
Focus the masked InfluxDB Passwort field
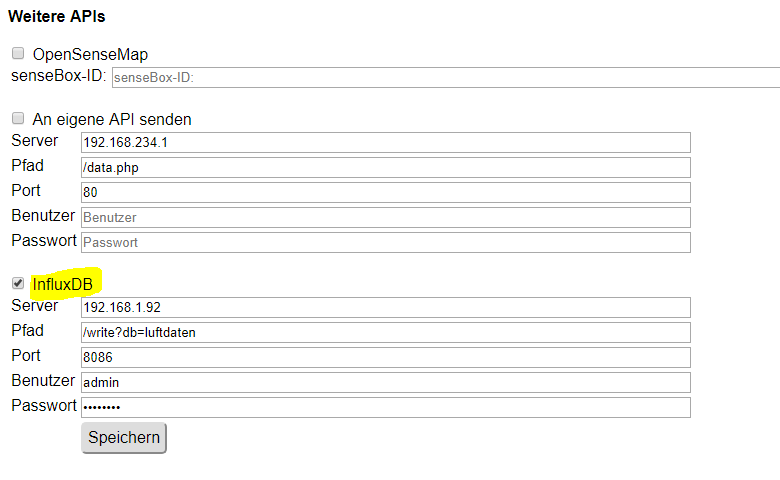point(385,407)
